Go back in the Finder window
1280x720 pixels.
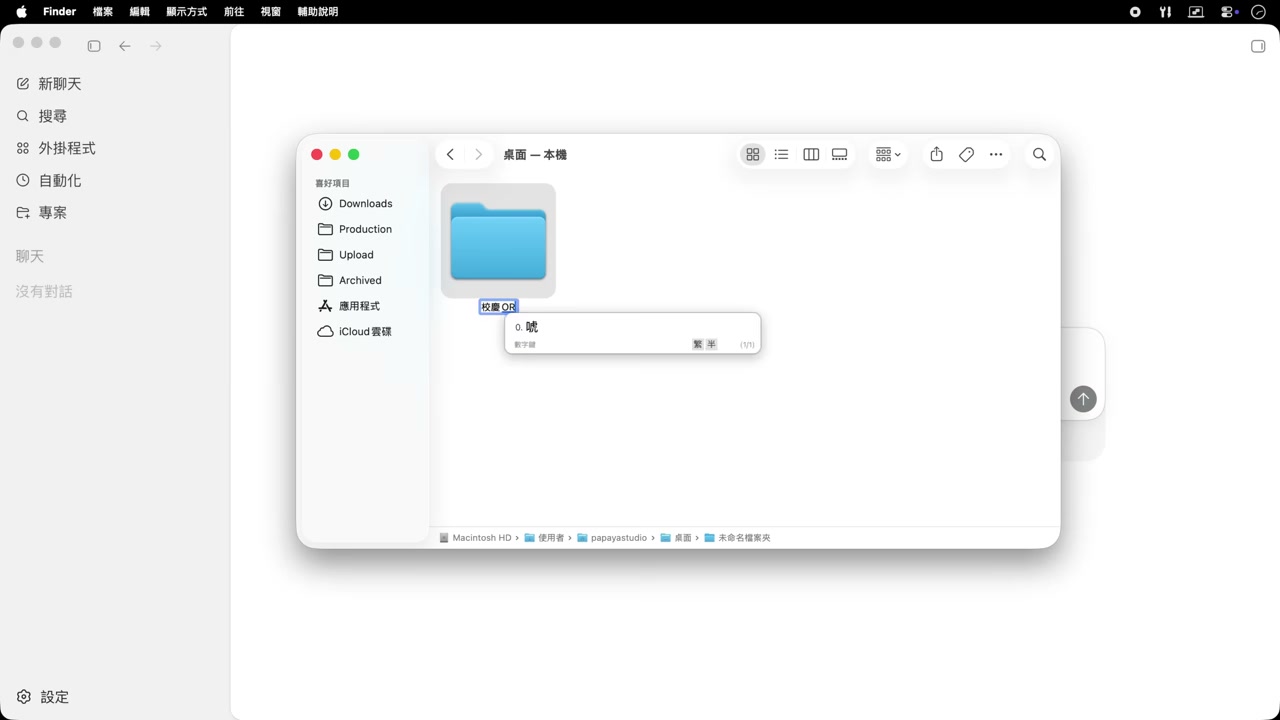(x=451, y=154)
